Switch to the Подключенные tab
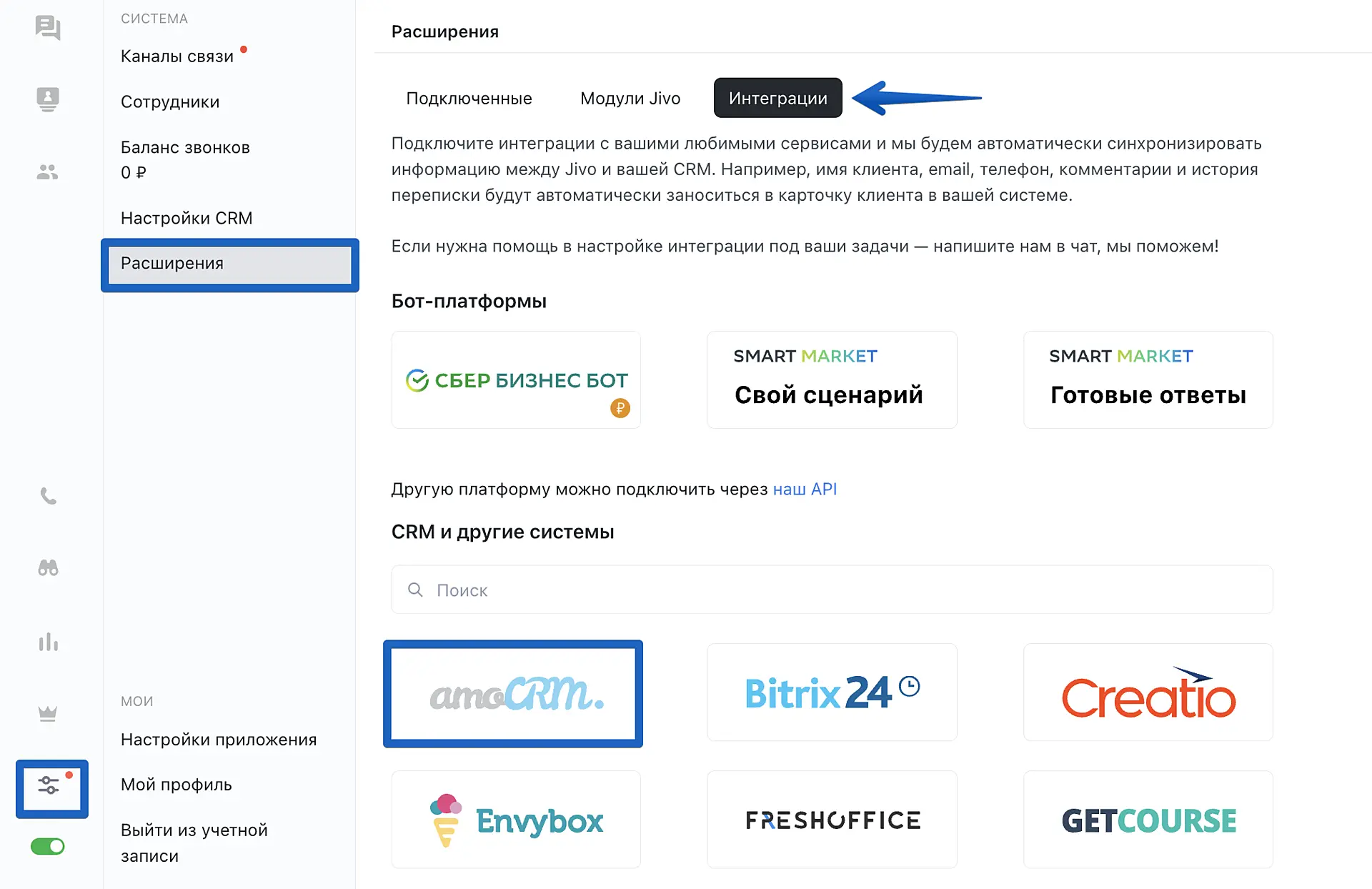 [x=469, y=99]
